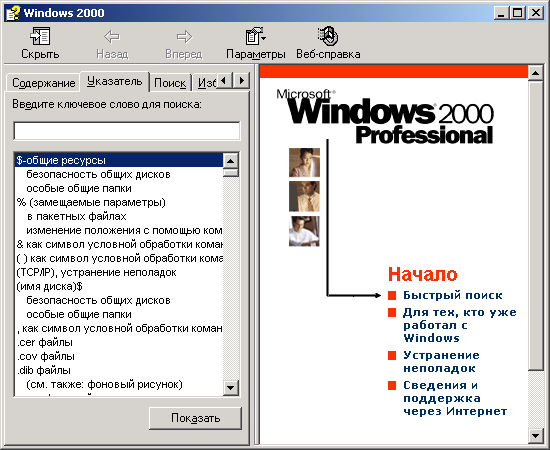The width and height of the screenshot is (550, 450).
Task: Select first "особые общие папки" under $-общие ресурсы
Action: (79, 188)
